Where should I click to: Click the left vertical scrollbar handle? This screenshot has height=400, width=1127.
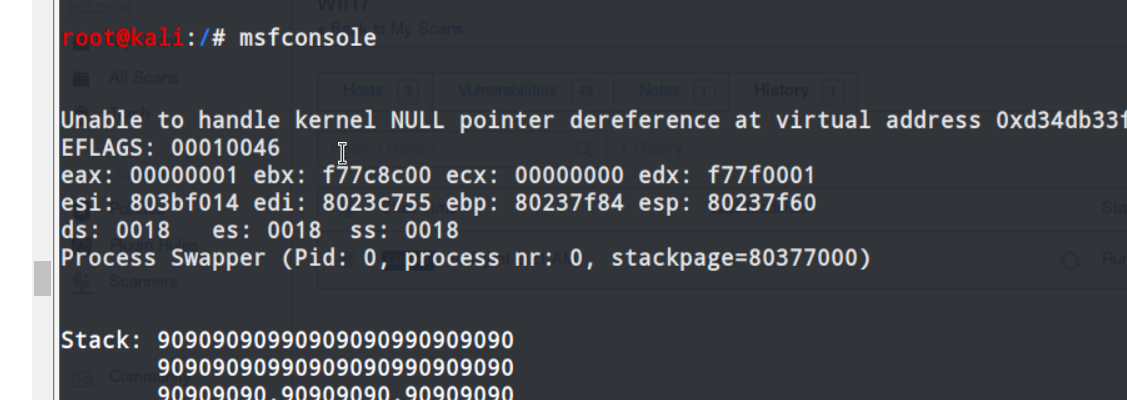tap(41, 278)
